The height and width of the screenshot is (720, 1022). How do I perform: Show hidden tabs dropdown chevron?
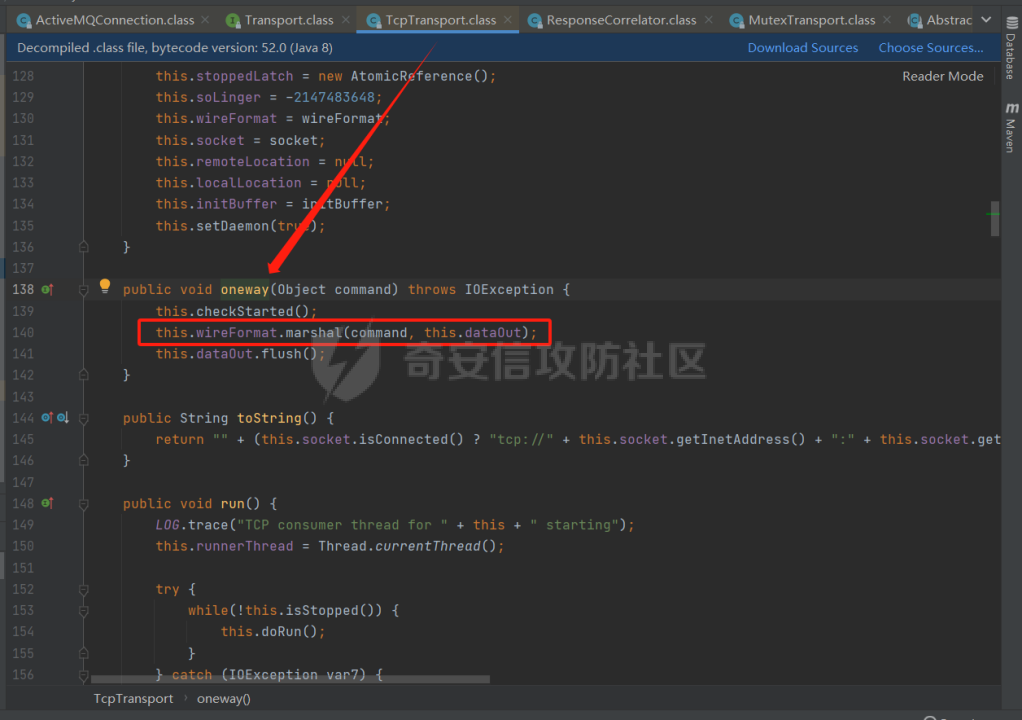(986, 20)
